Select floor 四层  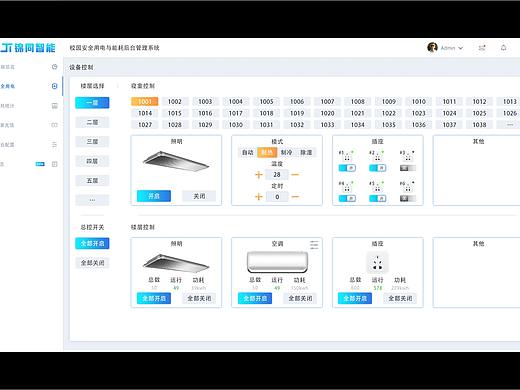[92, 161]
